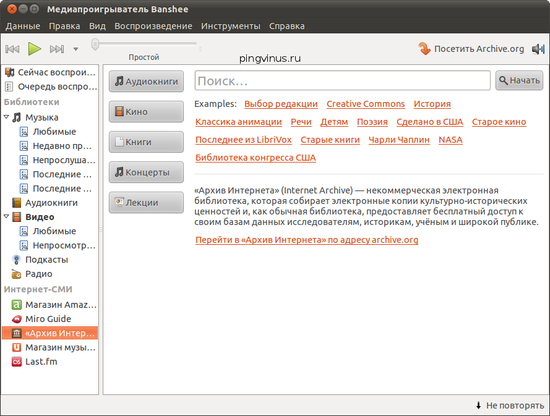Open Любимые playlist under Музыка

[54, 132]
